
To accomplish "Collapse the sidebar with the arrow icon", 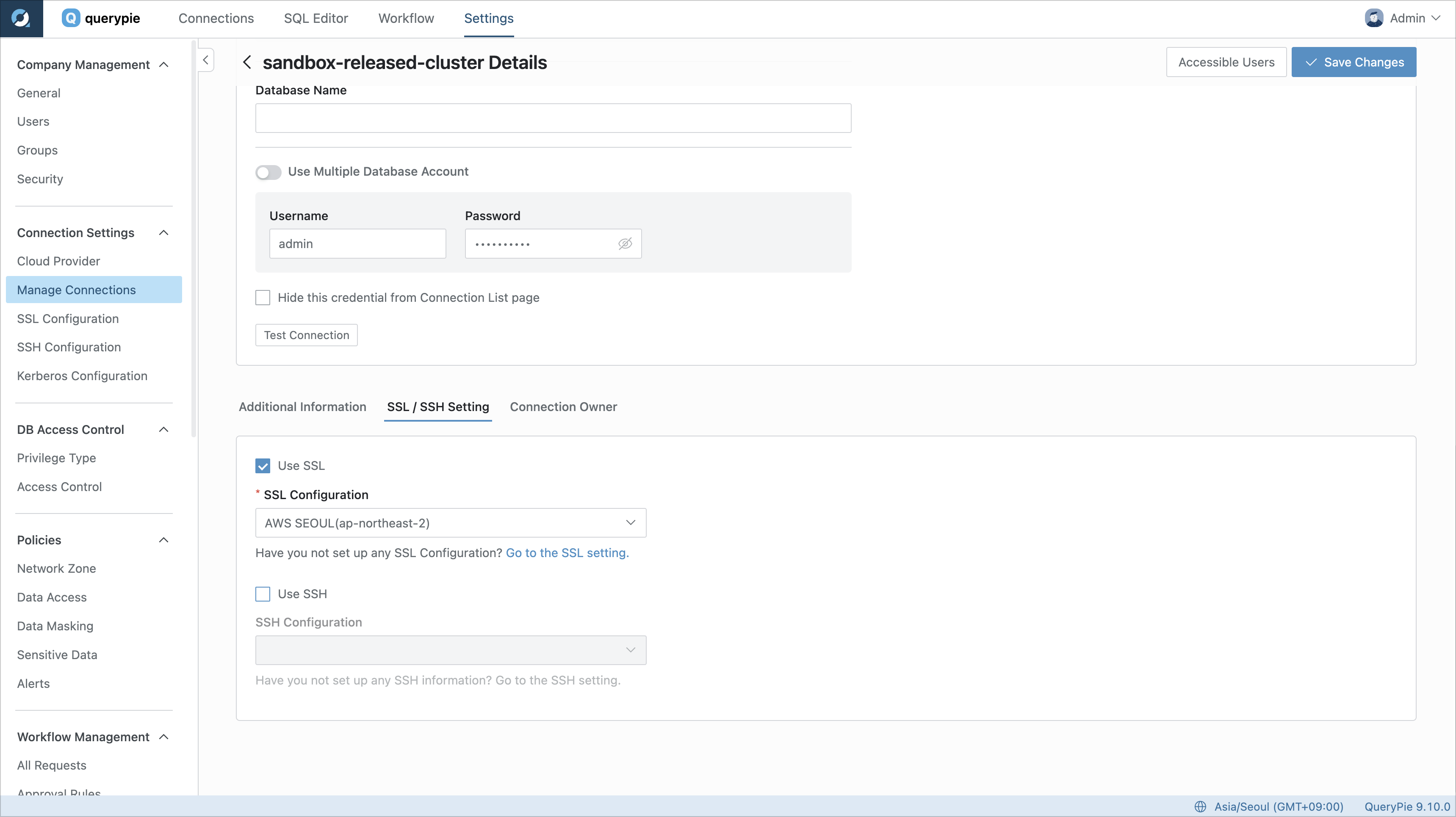I will pos(206,59).
